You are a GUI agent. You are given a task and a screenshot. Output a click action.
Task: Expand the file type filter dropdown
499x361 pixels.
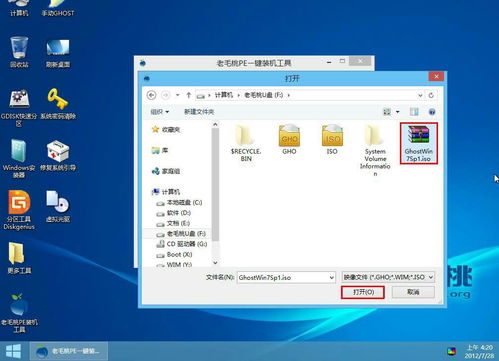(430, 277)
